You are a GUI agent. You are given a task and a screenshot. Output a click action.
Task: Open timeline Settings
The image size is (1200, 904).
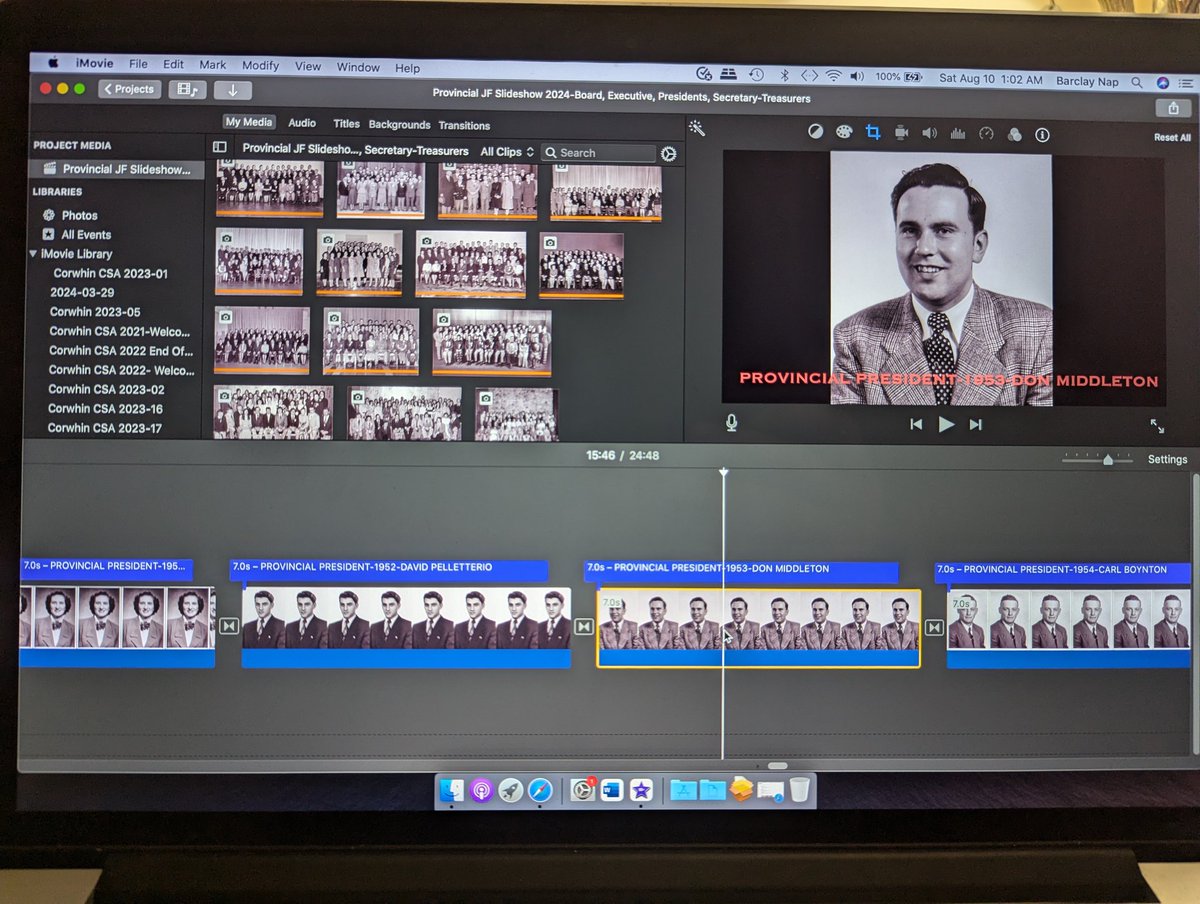point(1167,459)
